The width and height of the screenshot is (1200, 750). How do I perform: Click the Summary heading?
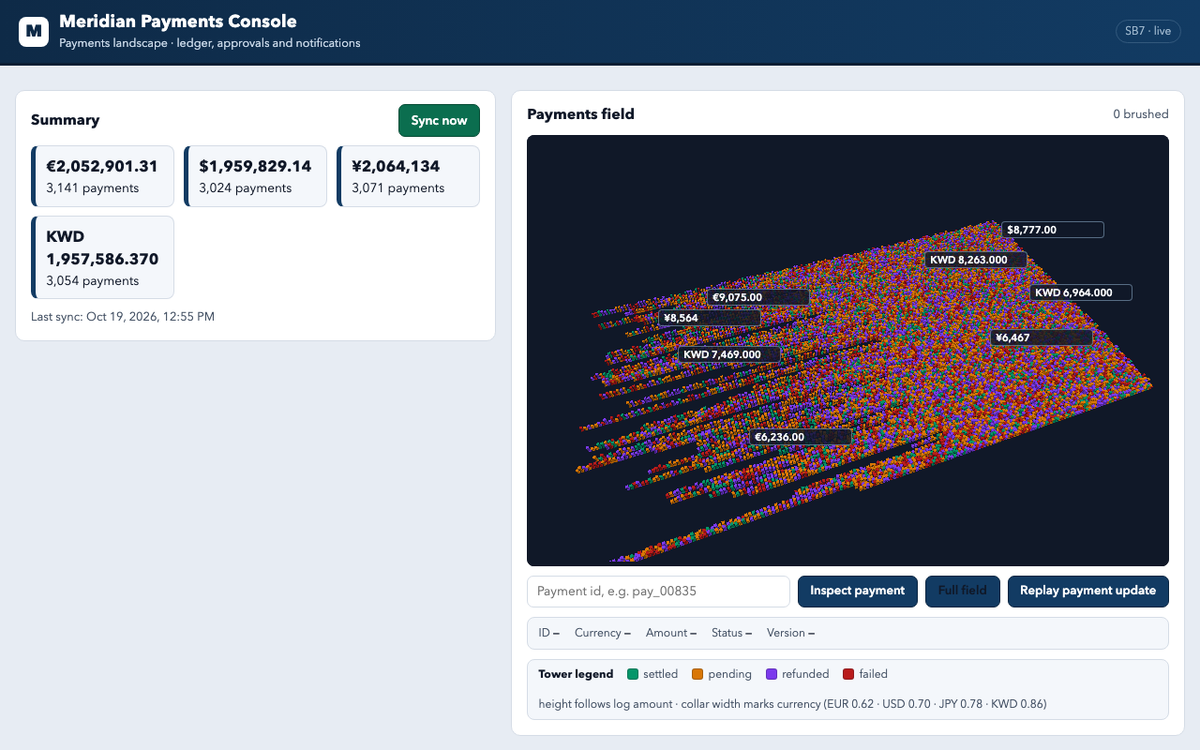65,120
